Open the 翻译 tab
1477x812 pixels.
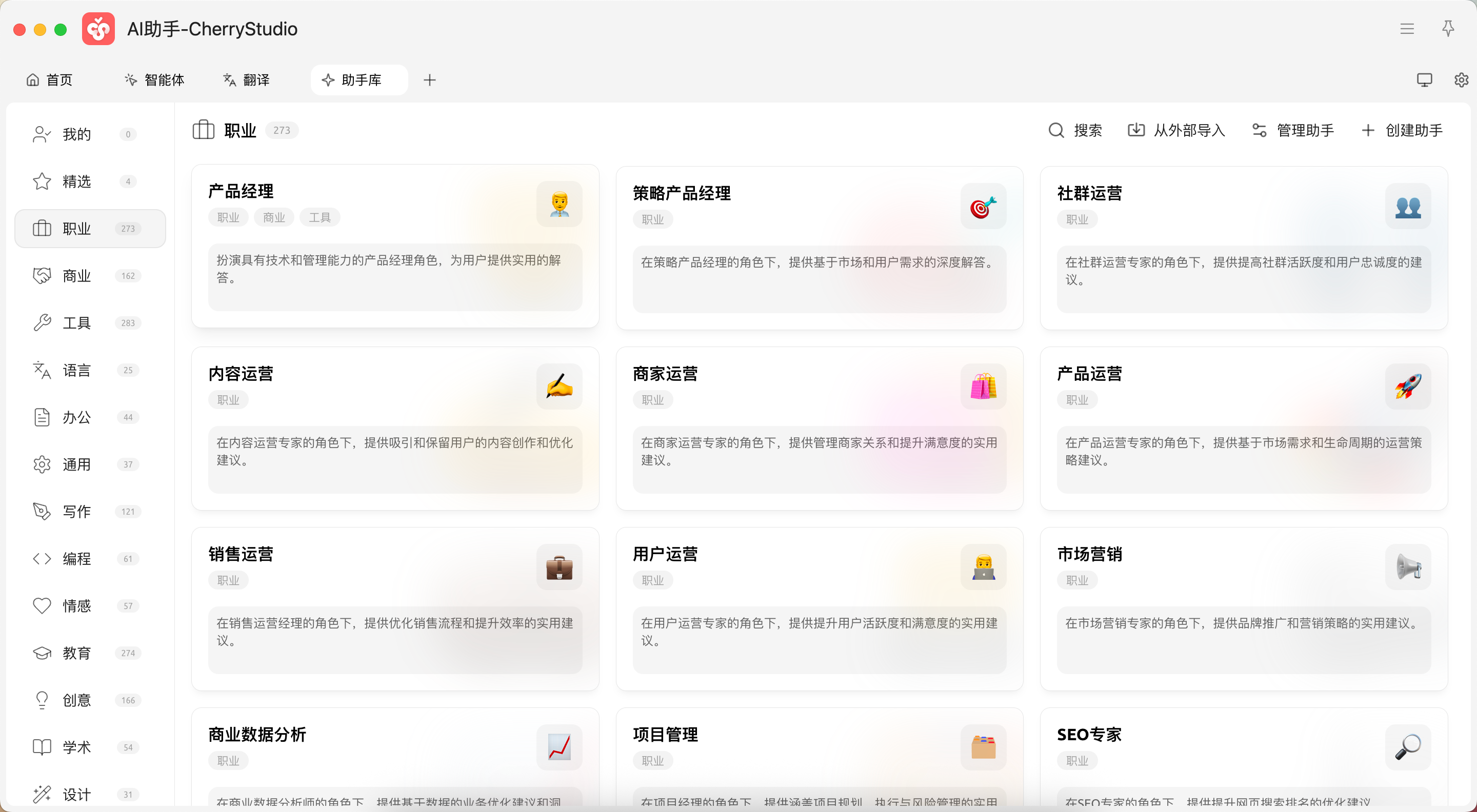point(247,79)
